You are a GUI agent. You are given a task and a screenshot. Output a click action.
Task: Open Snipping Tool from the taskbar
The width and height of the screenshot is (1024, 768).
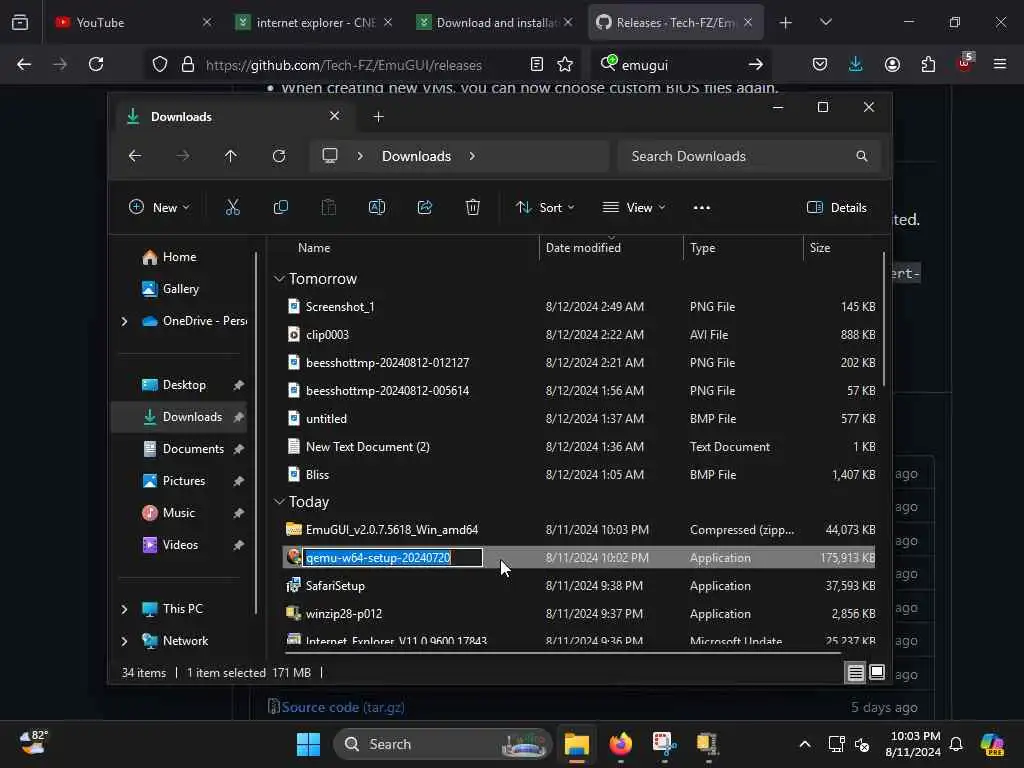point(664,744)
